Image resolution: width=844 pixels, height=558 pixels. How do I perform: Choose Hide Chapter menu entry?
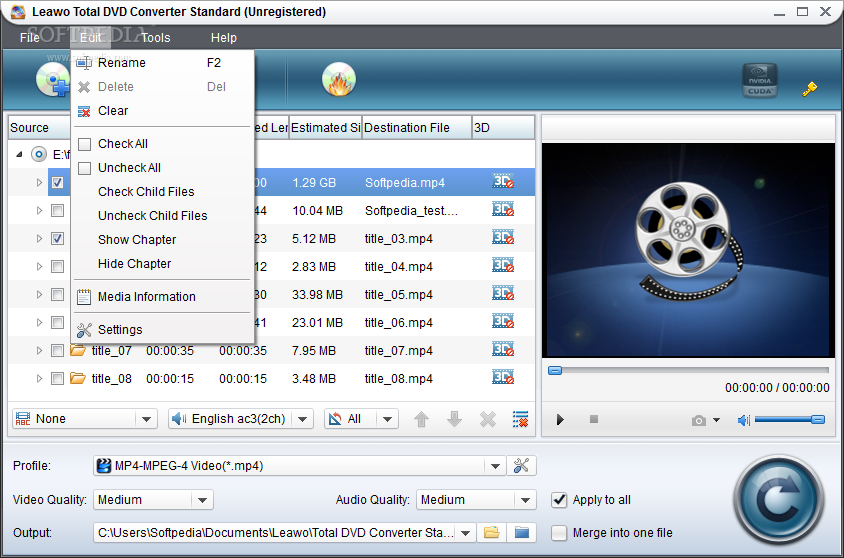(163, 264)
